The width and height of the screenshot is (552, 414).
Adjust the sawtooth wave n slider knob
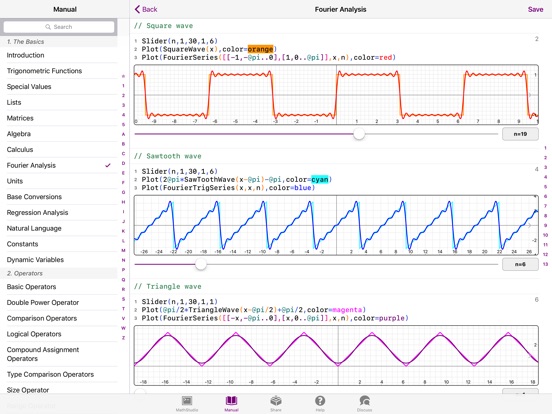(201, 264)
